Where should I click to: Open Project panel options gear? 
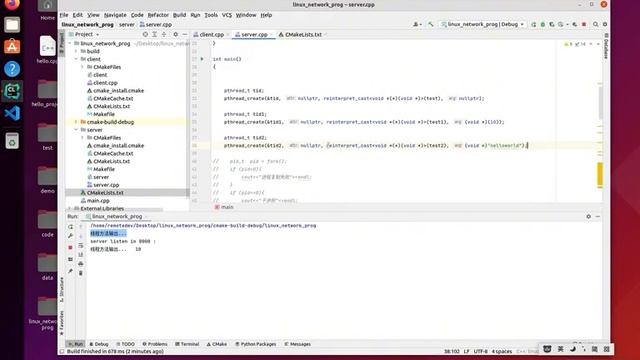pos(176,35)
